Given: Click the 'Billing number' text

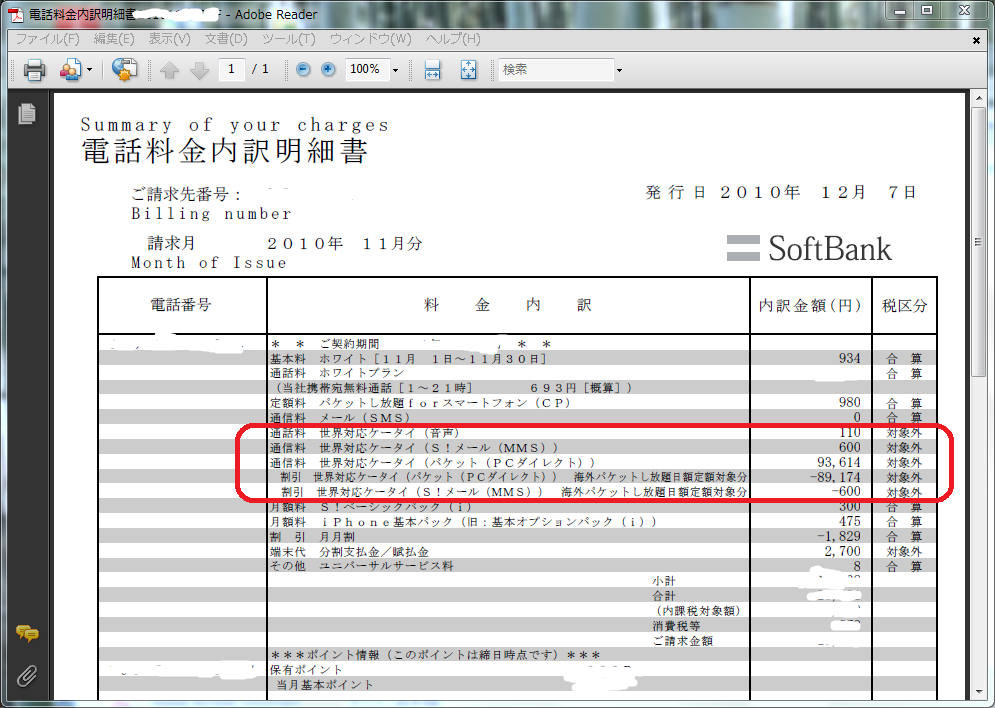Looking at the screenshot, I should (x=211, y=214).
